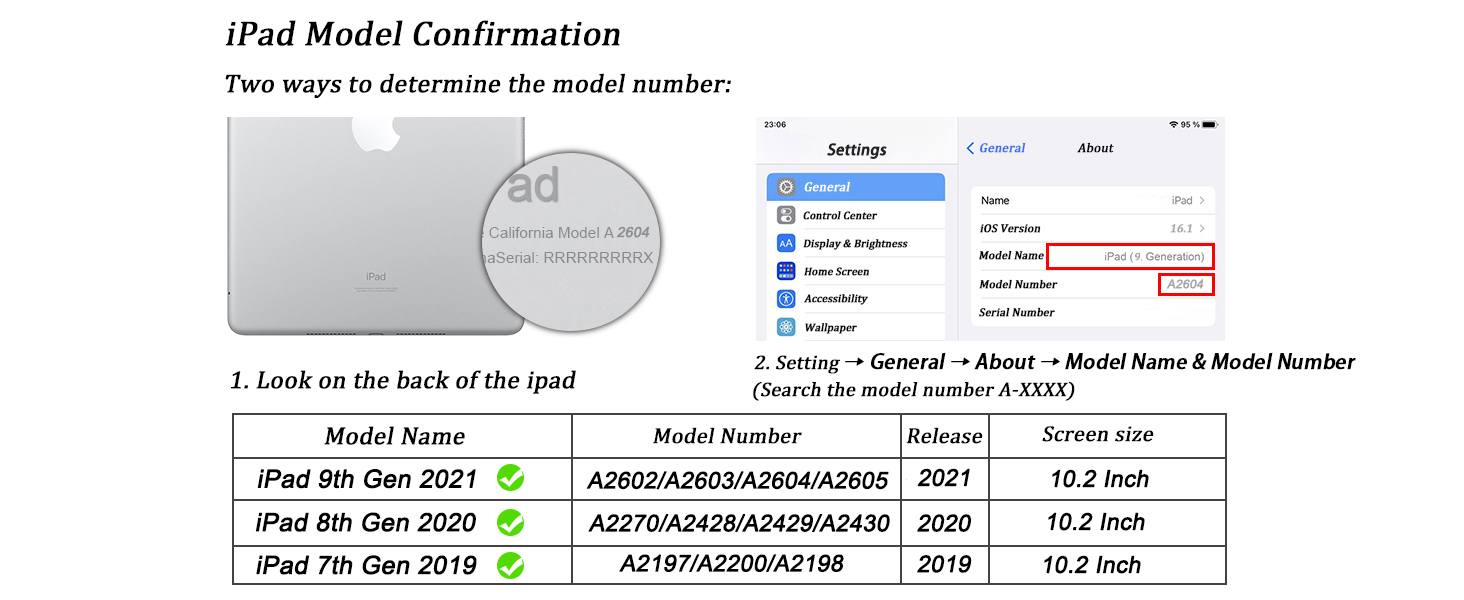Viewport: 1464px width, 600px height.
Task: Click the Accessibility figure icon
Action: tap(786, 299)
